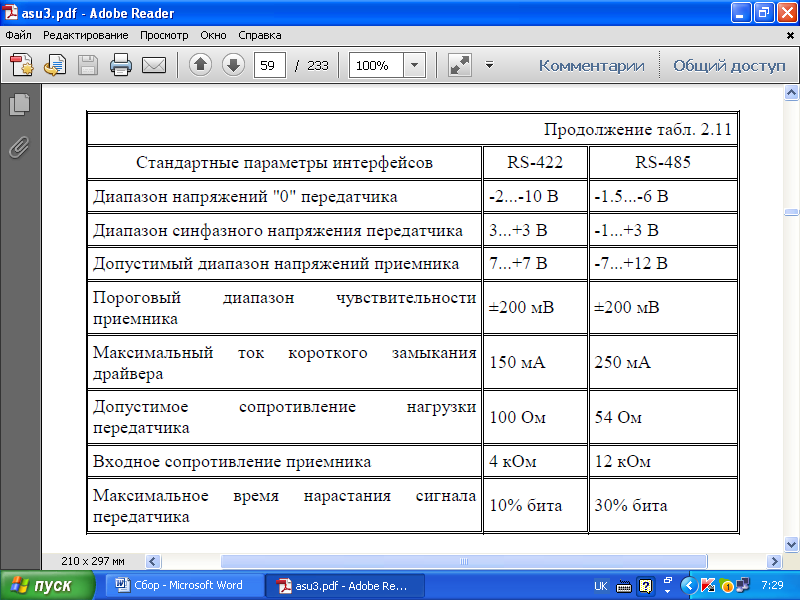Switch to Сбор - Microsoft Word taskbar button

point(185,585)
